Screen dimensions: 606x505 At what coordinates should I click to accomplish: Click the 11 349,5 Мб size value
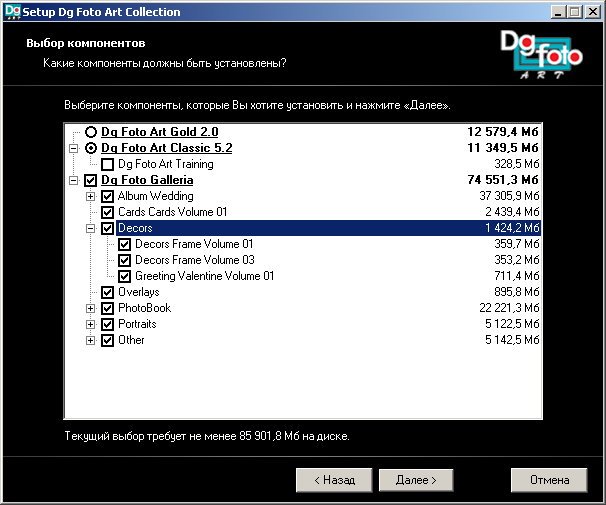(x=503, y=148)
